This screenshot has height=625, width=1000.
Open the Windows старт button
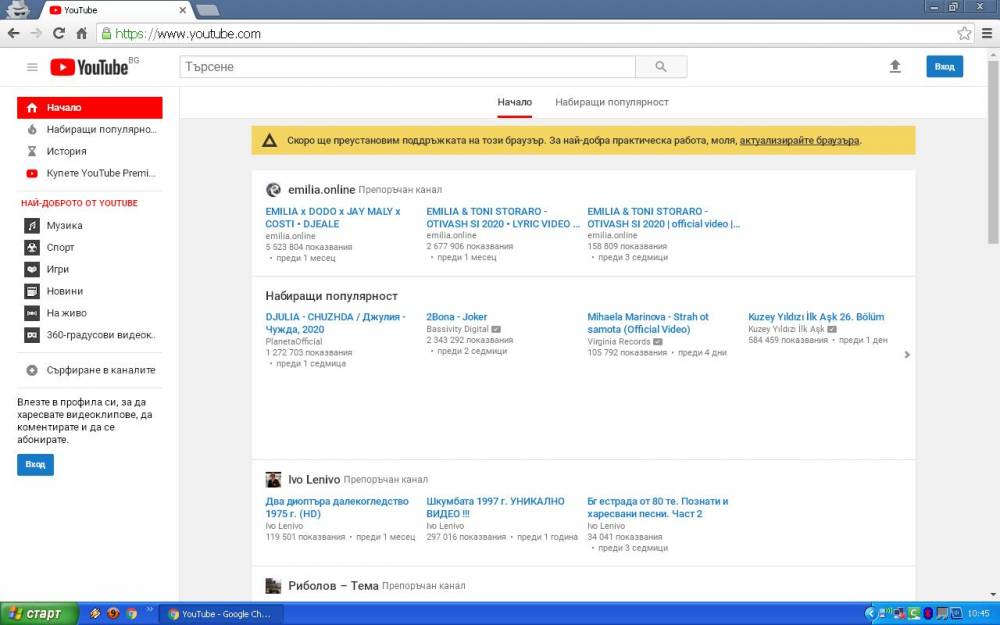(x=39, y=614)
